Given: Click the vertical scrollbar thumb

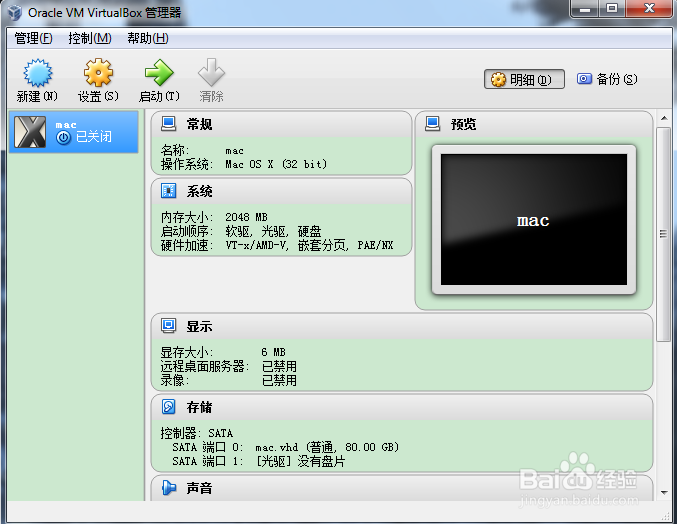Looking at the screenshot, I should (664, 234).
